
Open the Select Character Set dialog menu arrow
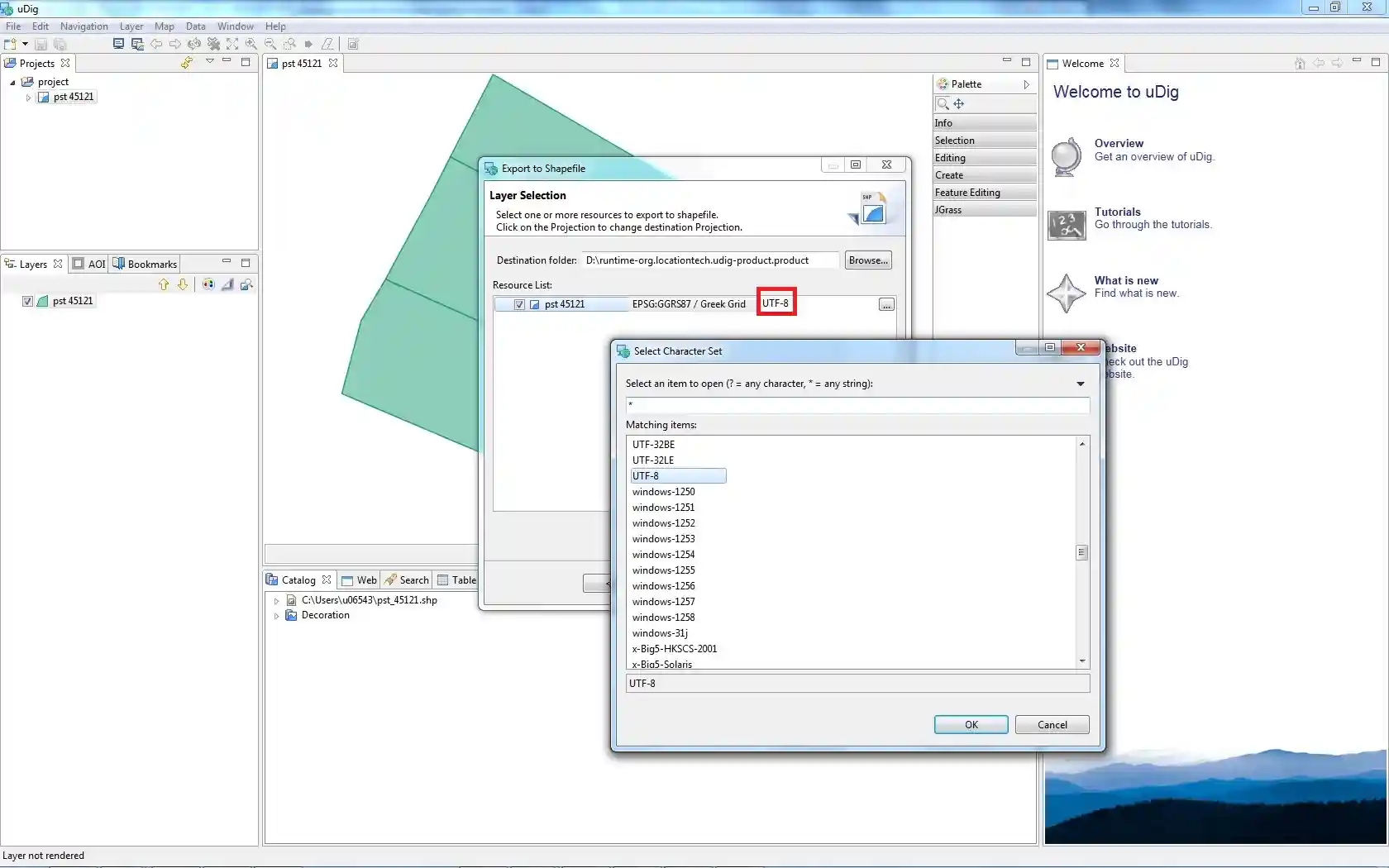point(1081,384)
